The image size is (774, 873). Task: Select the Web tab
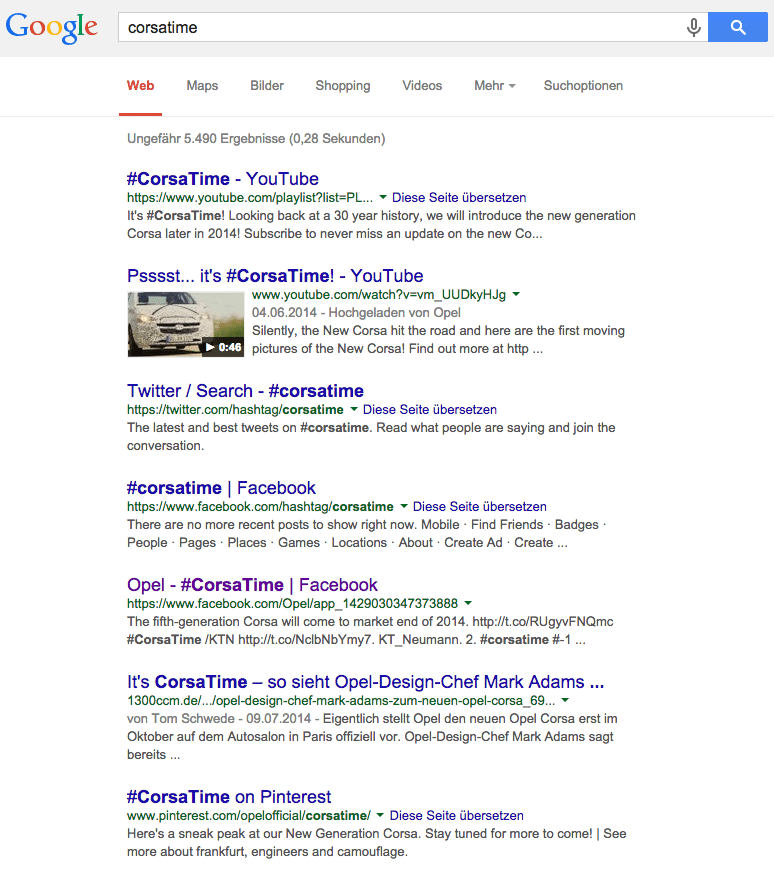[140, 86]
